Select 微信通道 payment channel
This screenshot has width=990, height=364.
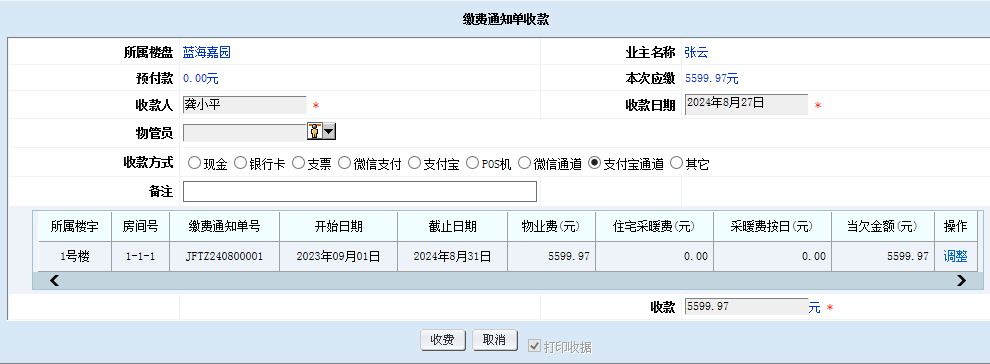(524, 163)
